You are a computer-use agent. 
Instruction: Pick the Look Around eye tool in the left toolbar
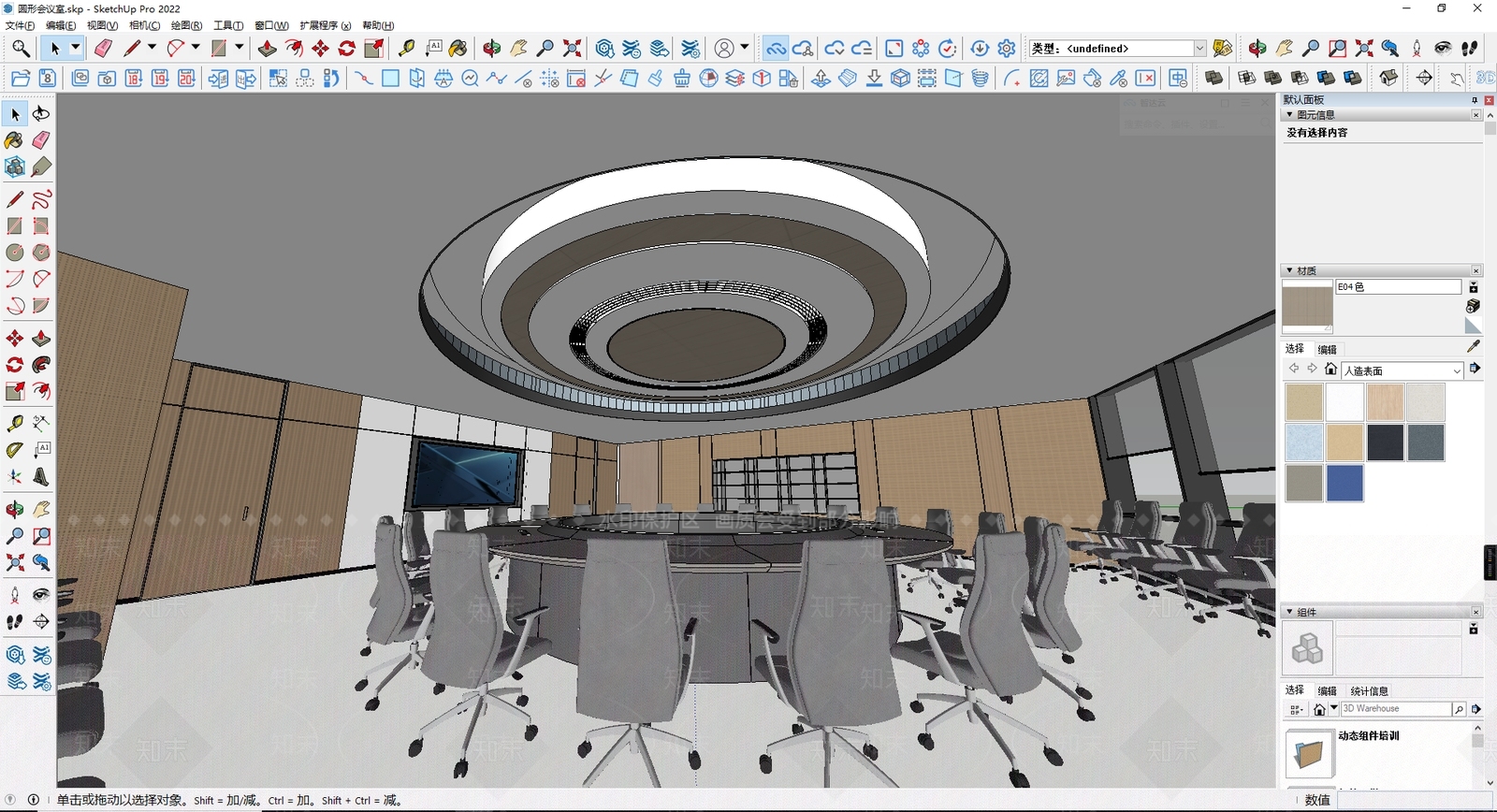[x=41, y=595]
